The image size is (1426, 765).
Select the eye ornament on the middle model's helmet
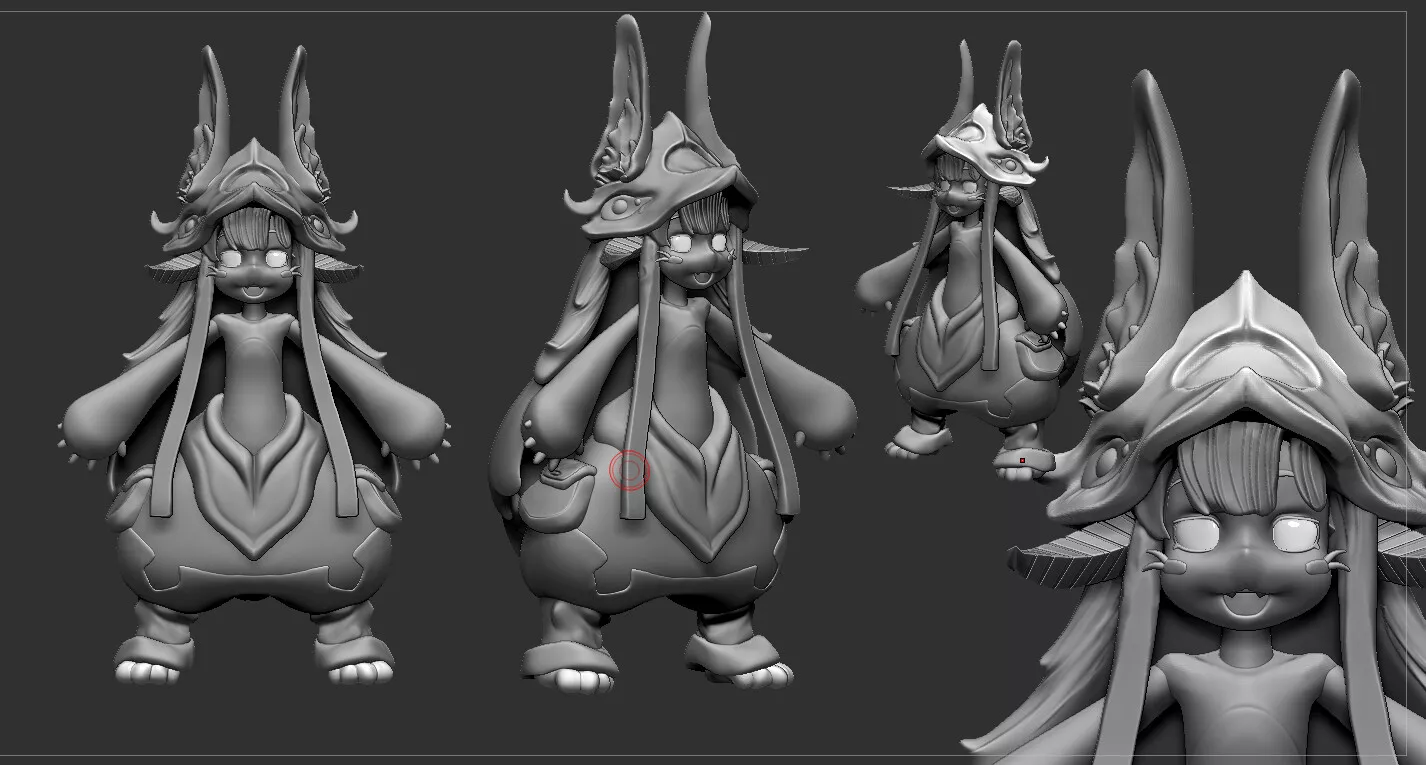625,208
